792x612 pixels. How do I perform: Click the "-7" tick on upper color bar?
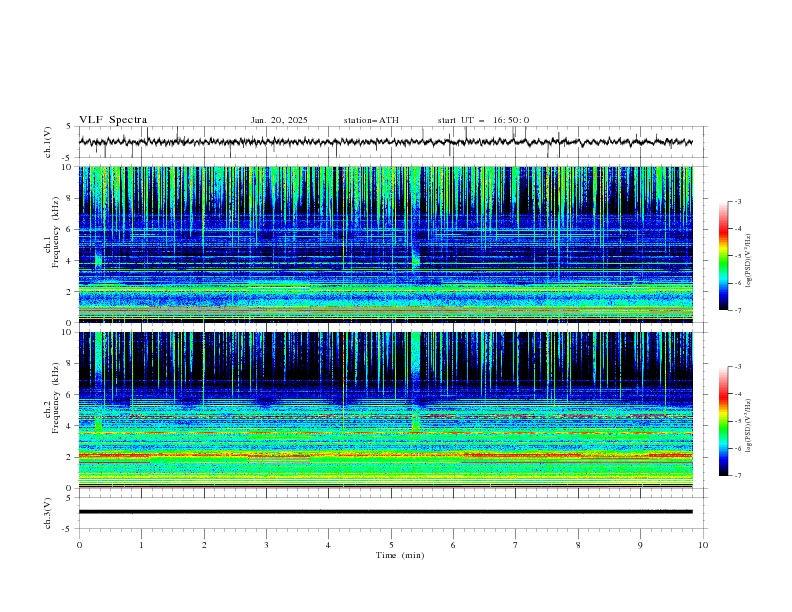point(737,310)
